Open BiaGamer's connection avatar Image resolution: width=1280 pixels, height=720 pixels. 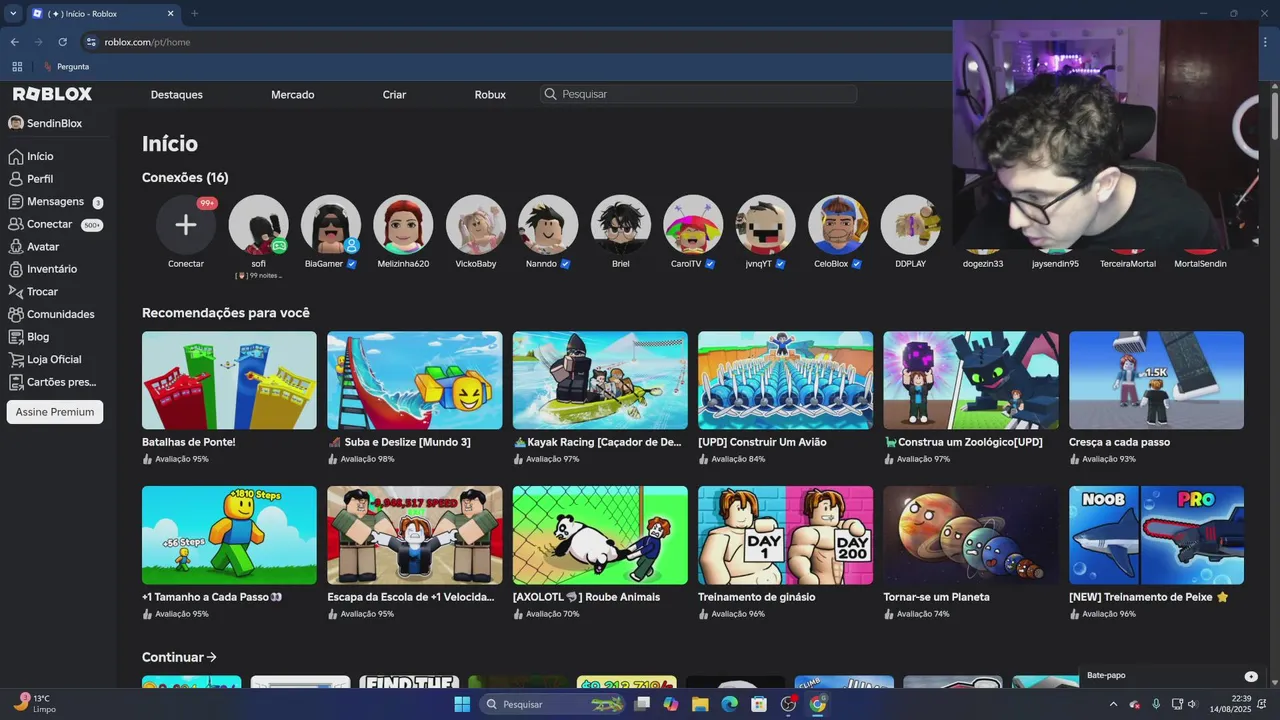point(331,224)
